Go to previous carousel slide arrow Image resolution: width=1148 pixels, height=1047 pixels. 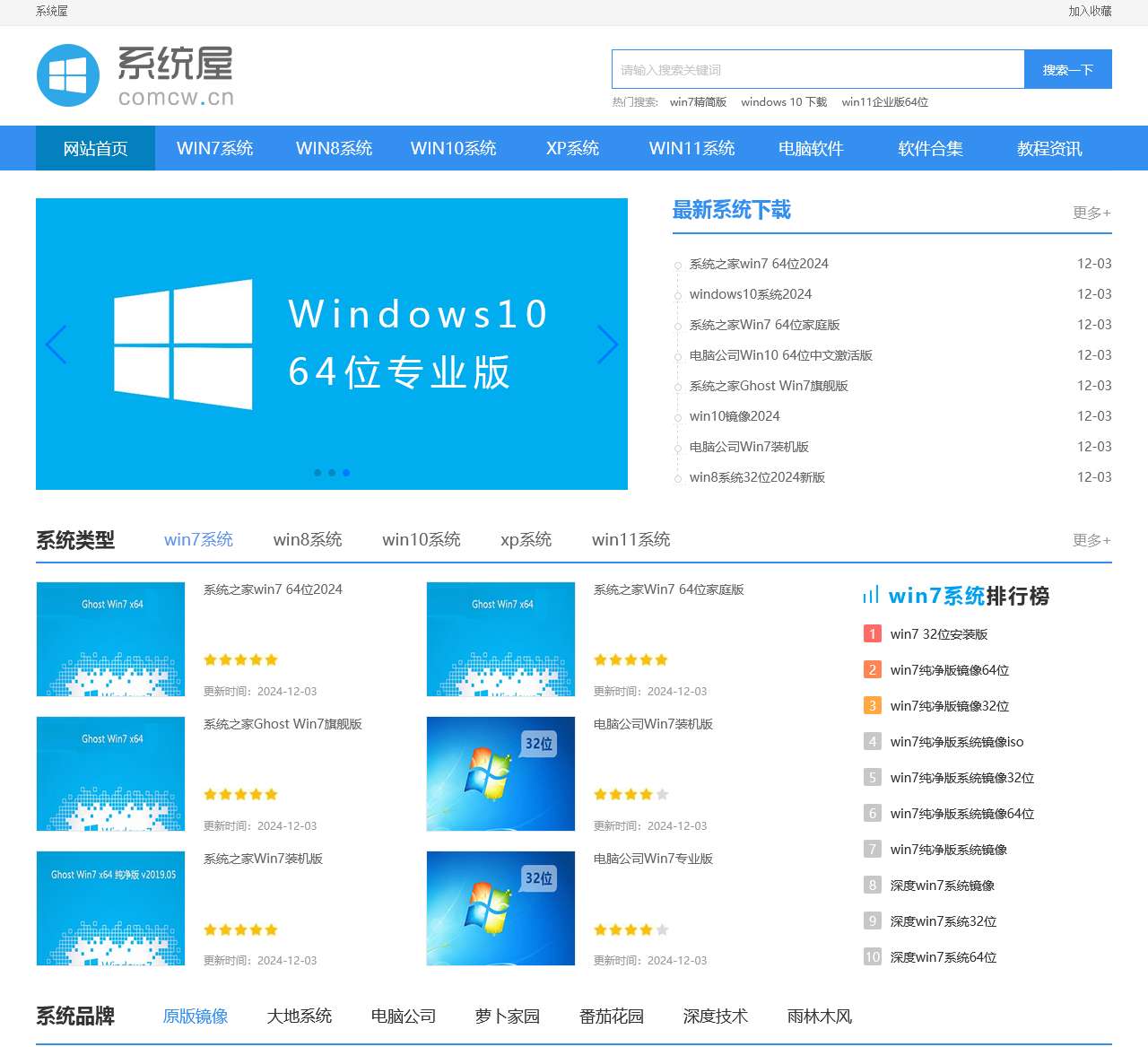(x=56, y=345)
